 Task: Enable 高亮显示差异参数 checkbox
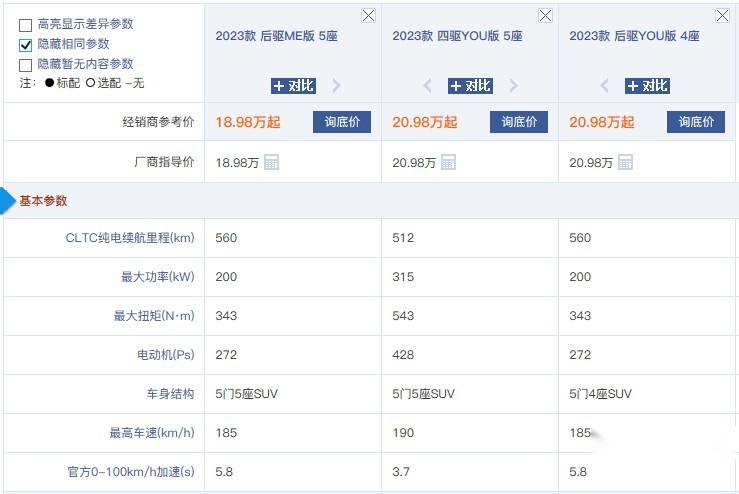25,25
